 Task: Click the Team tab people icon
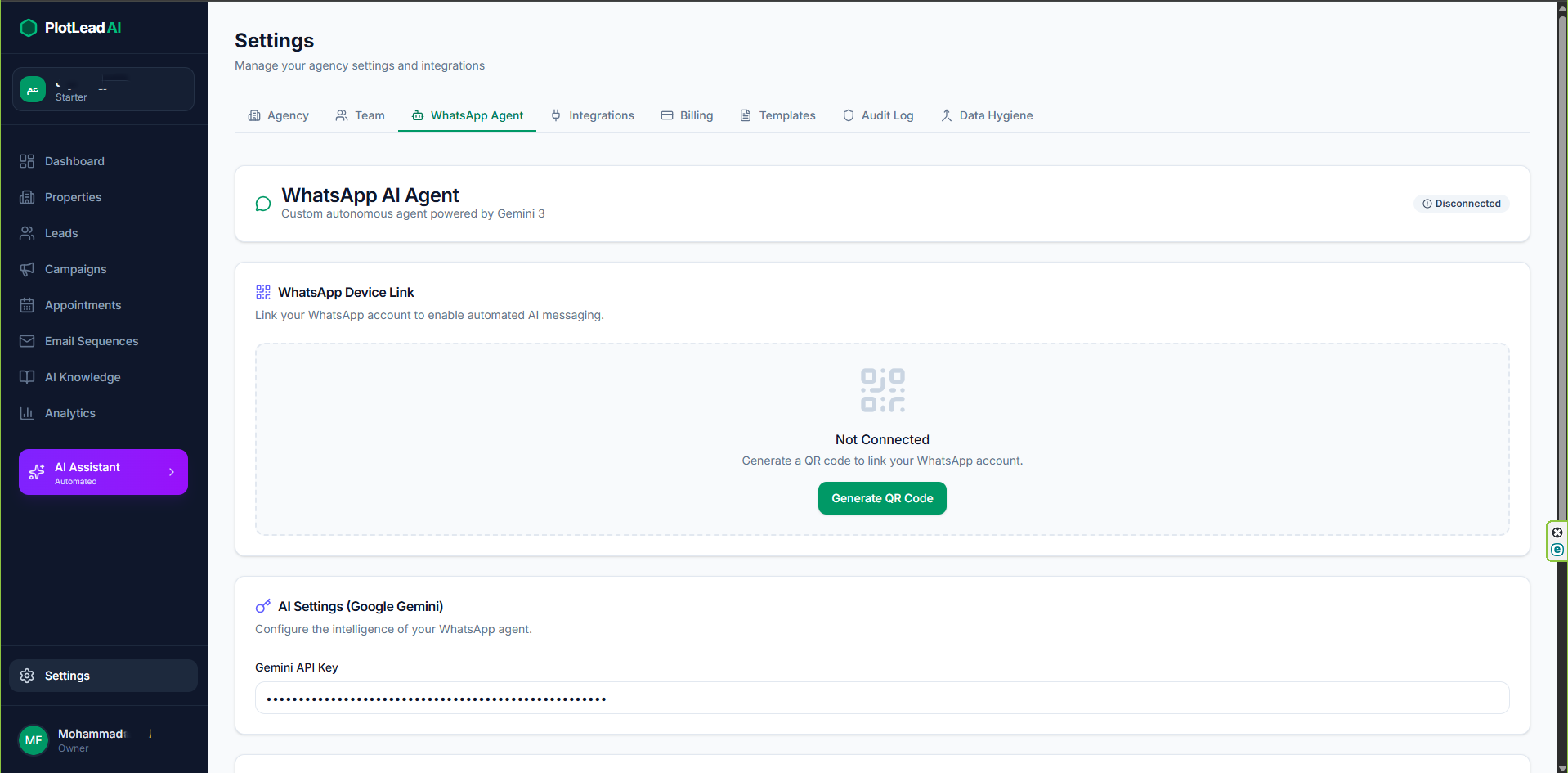coord(342,115)
